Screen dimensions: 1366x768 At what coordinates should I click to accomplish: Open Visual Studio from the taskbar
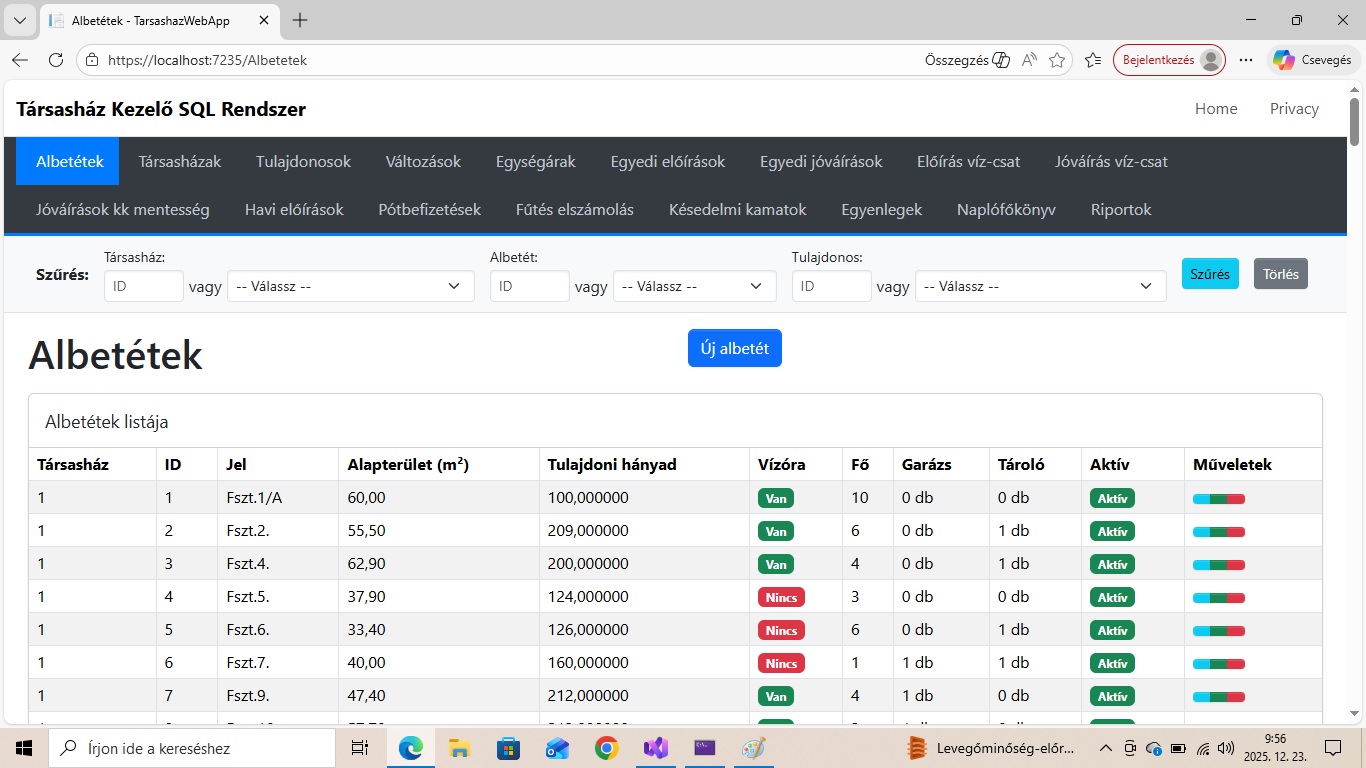coord(655,748)
